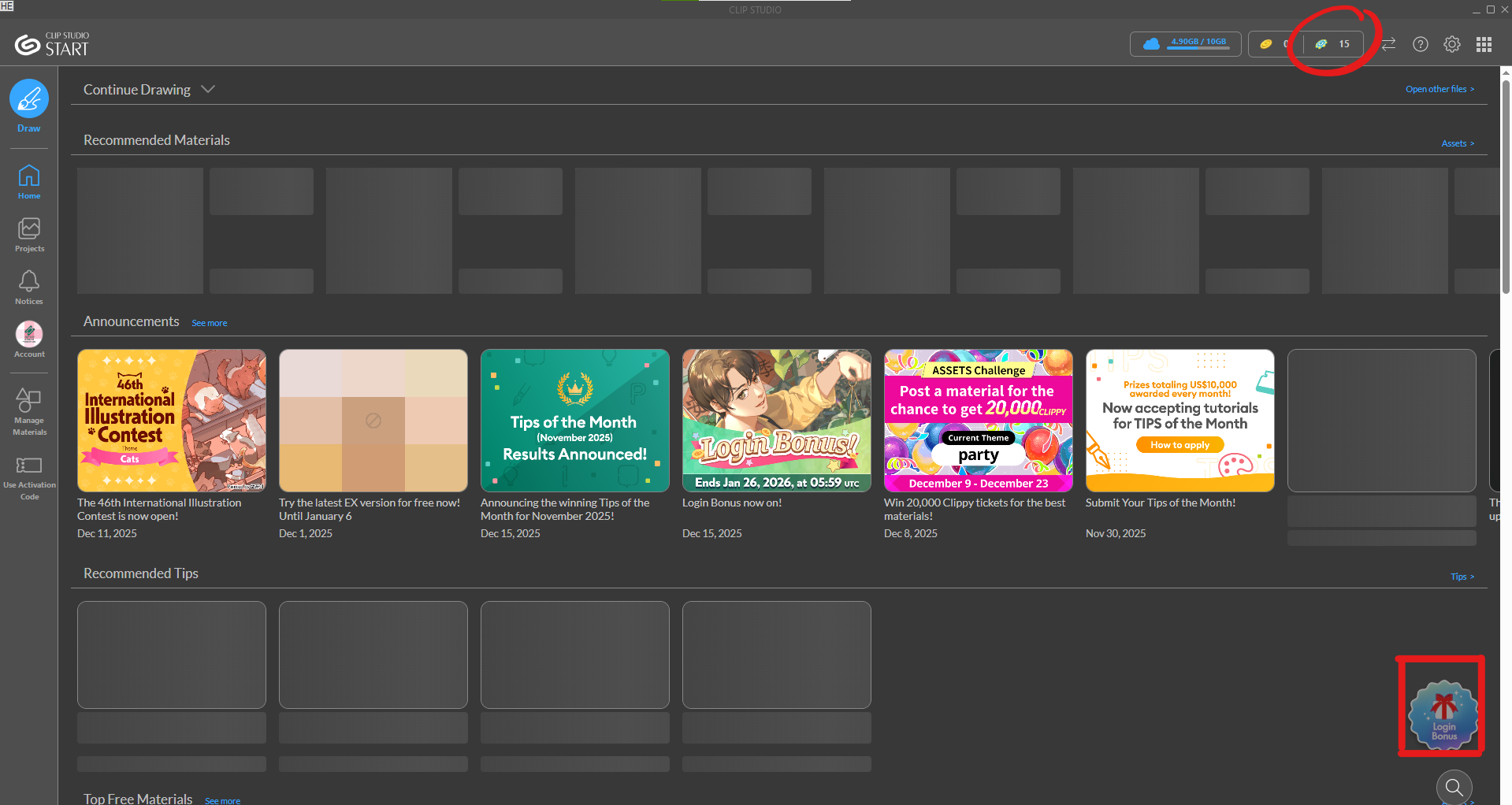The image size is (1512, 805).
Task: Click 'Announcing the winning Tips of the Month' title
Action: [565, 510]
